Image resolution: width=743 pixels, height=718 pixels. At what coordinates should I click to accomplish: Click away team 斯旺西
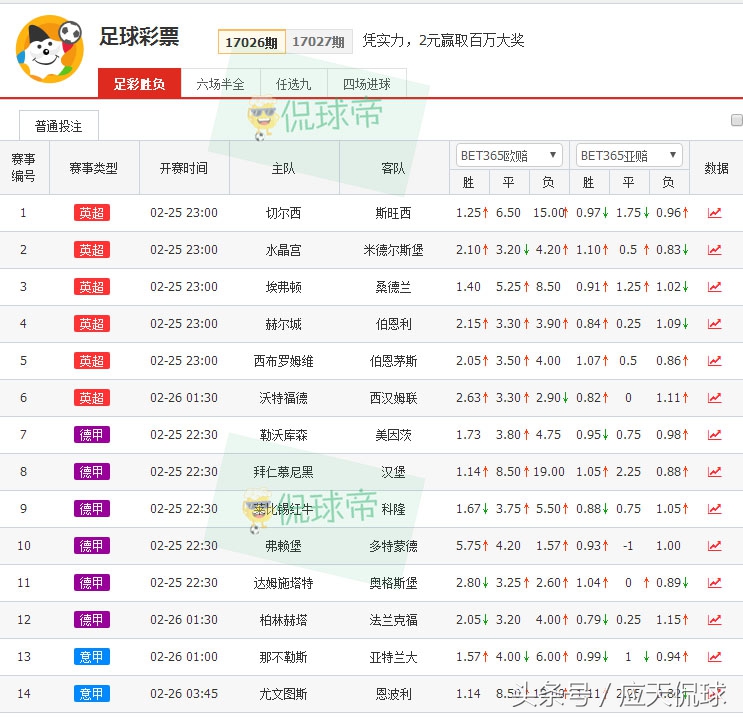pyautogui.click(x=393, y=213)
